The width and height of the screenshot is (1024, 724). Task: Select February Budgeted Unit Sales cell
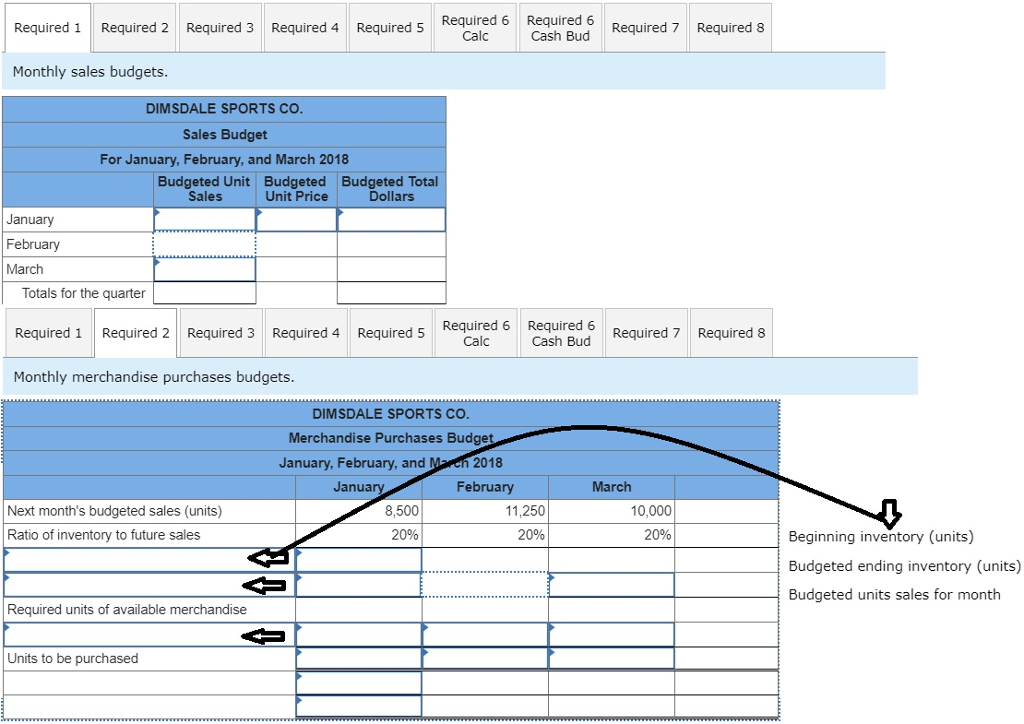pos(204,244)
